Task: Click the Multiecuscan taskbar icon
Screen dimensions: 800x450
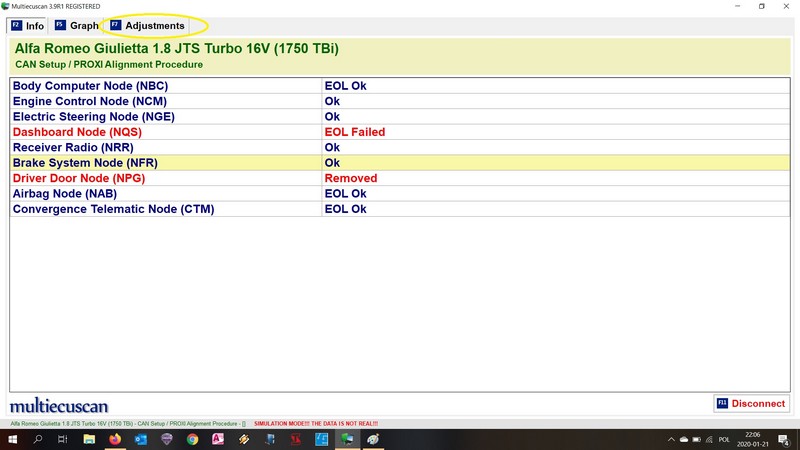Action: tap(347, 439)
